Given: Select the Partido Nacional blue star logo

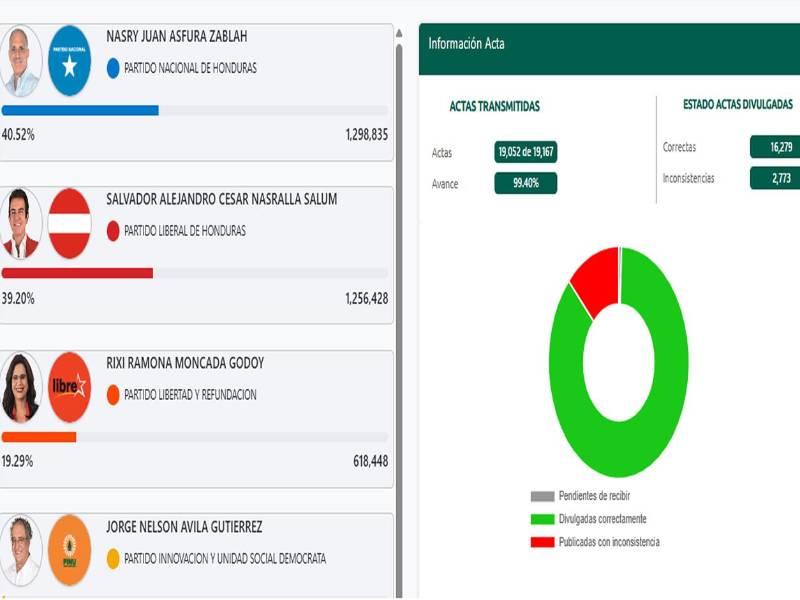Looking at the screenshot, I should click(69, 45).
